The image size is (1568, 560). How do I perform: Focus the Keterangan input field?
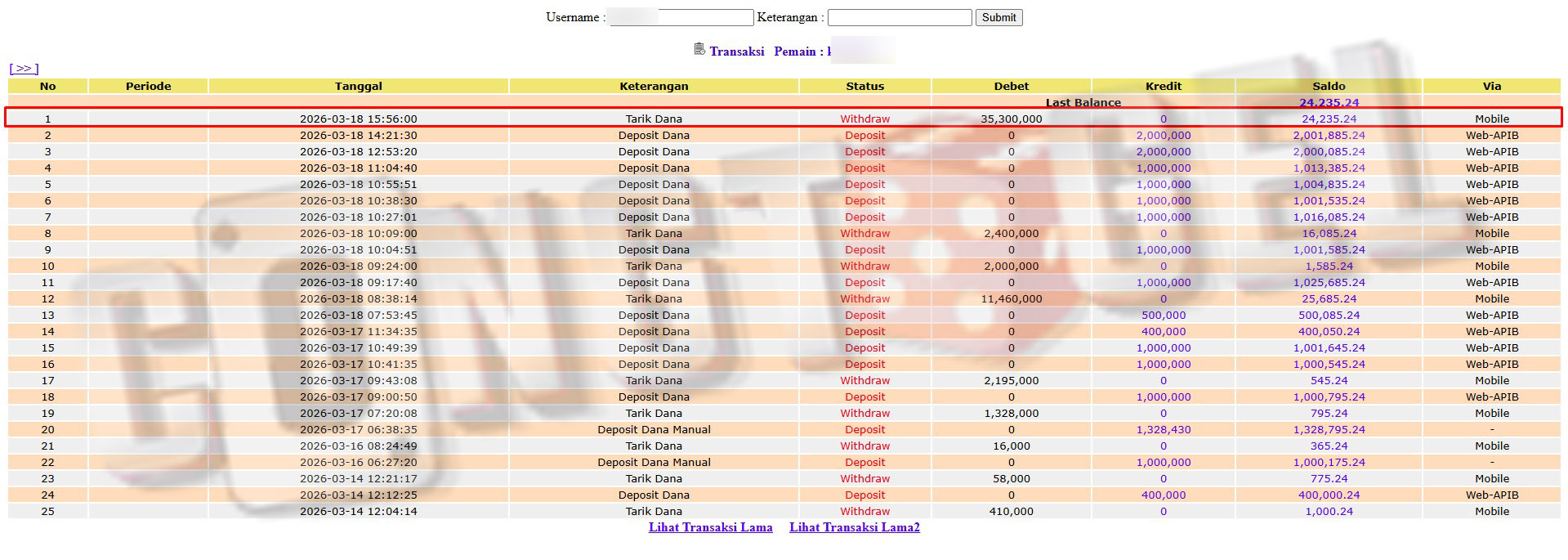900,17
